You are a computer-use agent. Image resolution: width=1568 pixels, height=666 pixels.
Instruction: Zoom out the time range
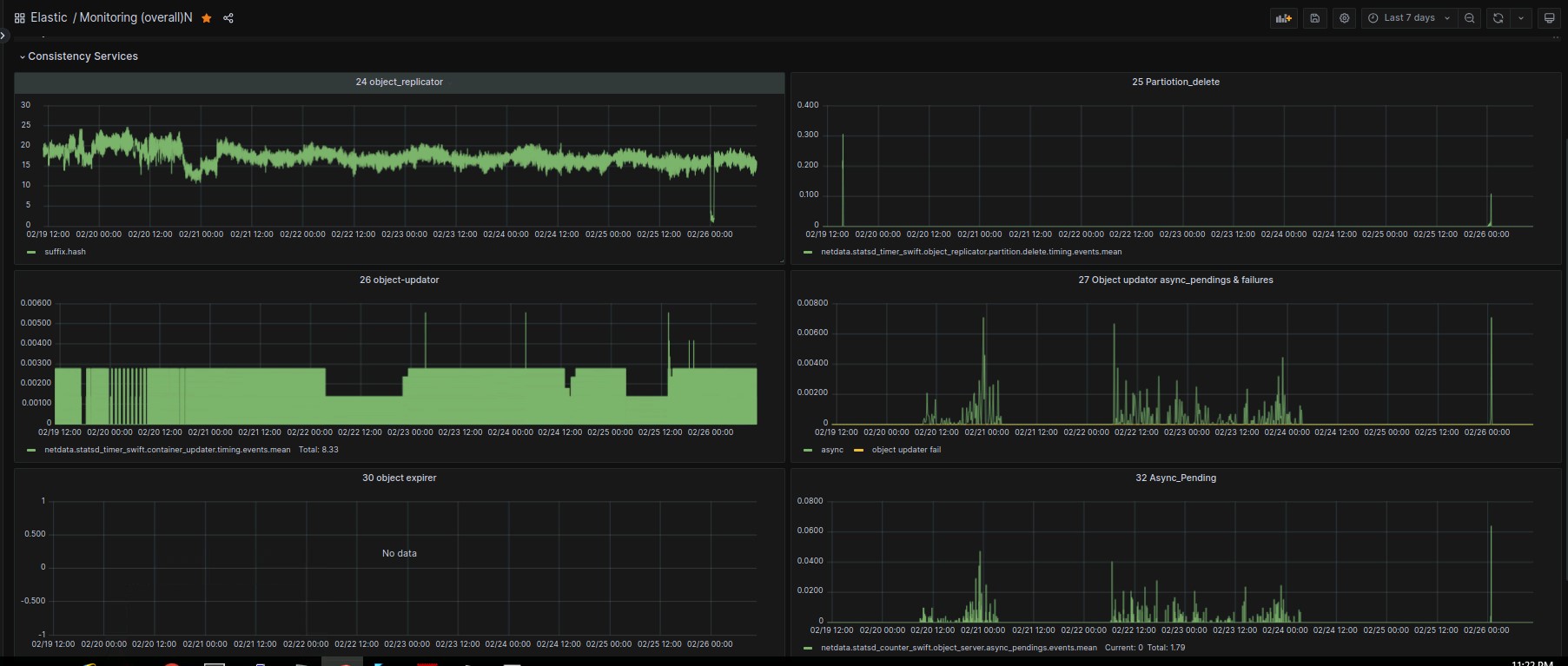coord(1469,18)
